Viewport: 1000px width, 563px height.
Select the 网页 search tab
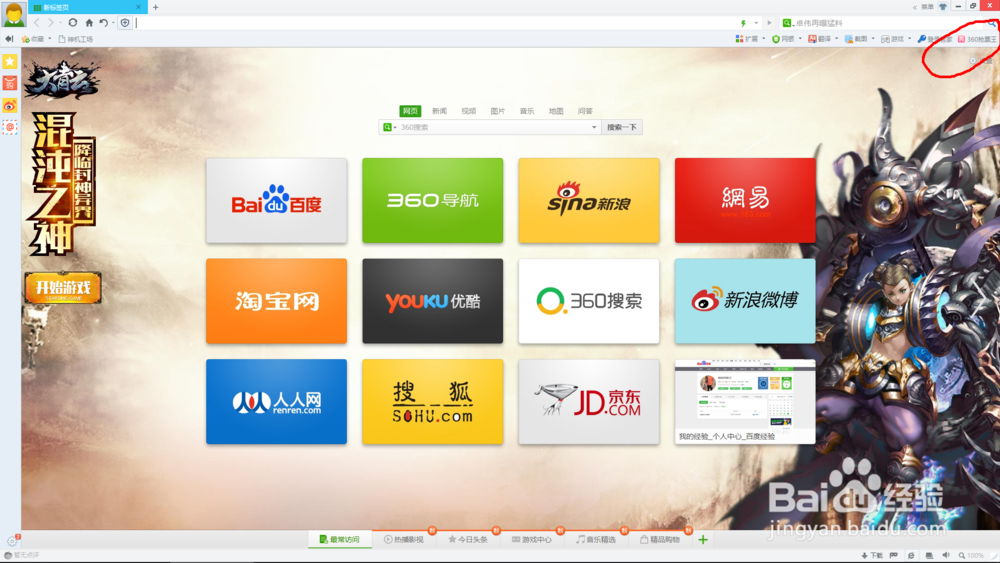pyautogui.click(x=410, y=111)
